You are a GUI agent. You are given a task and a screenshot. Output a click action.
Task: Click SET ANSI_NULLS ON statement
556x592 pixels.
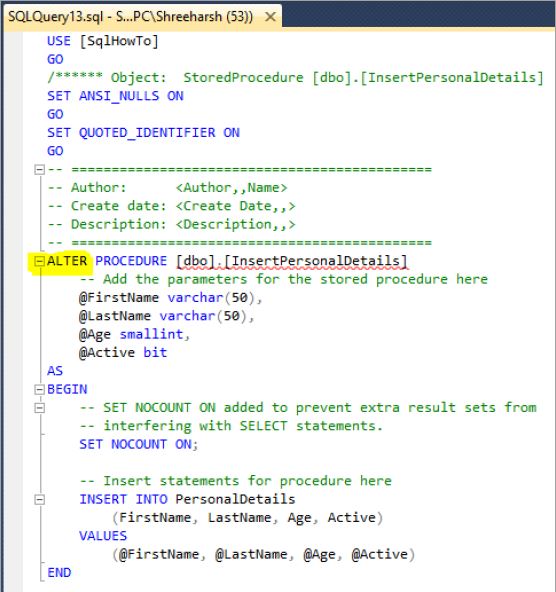tap(116, 96)
